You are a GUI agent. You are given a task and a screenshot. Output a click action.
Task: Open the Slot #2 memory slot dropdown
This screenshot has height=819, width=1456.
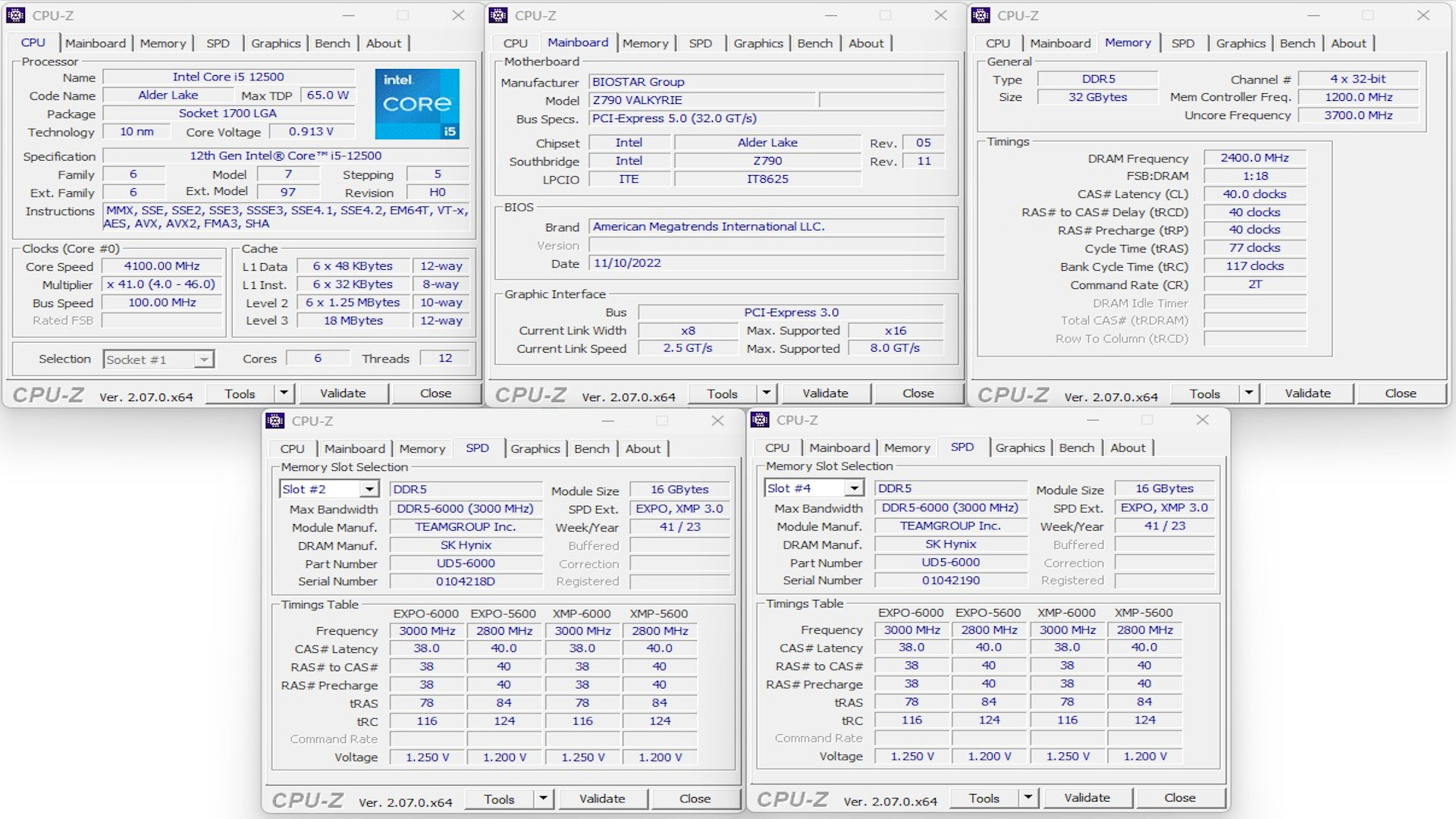pyautogui.click(x=370, y=488)
